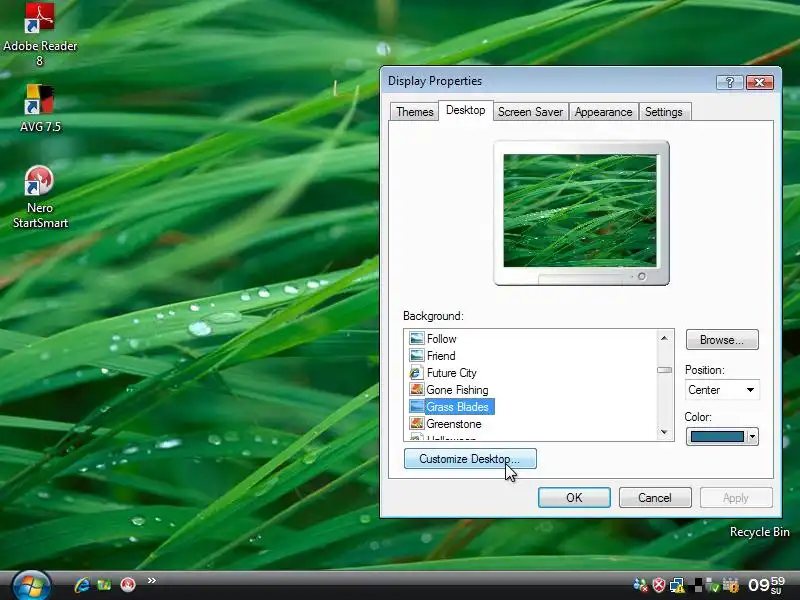Switch to the Settings tab
This screenshot has height=600, width=800.
click(663, 112)
